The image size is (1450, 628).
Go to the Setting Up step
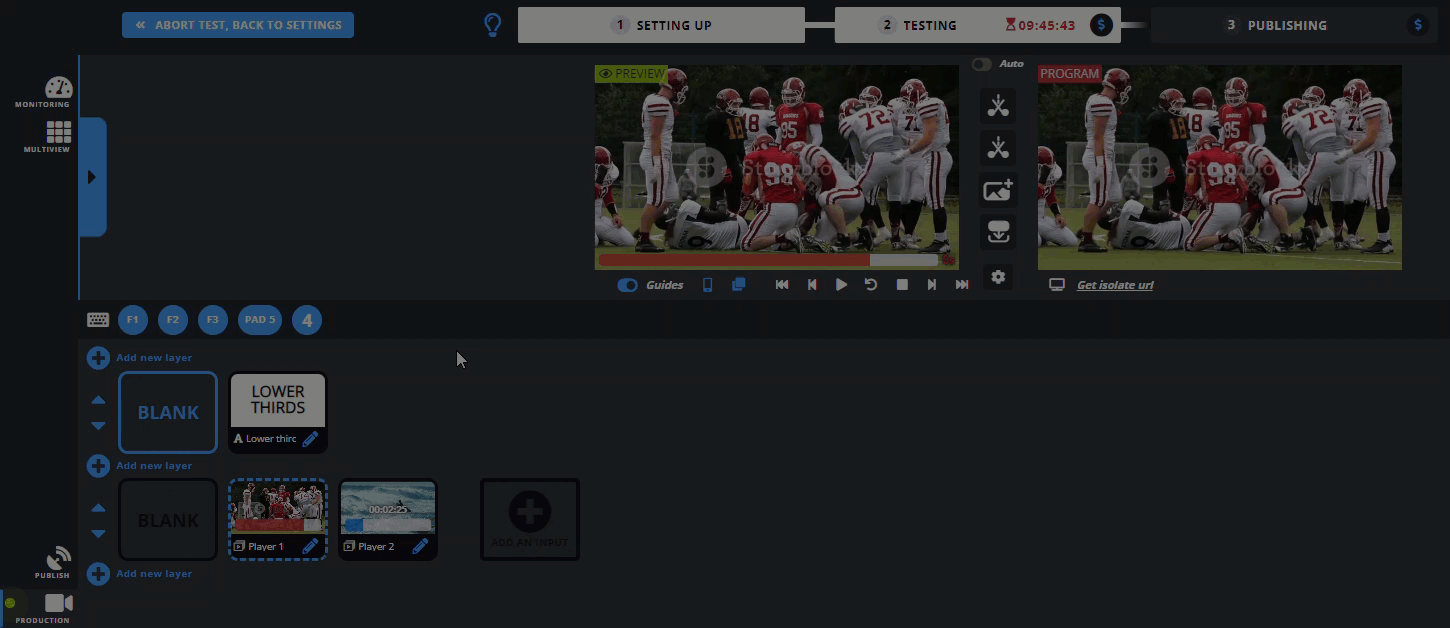pyautogui.click(x=661, y=25)
